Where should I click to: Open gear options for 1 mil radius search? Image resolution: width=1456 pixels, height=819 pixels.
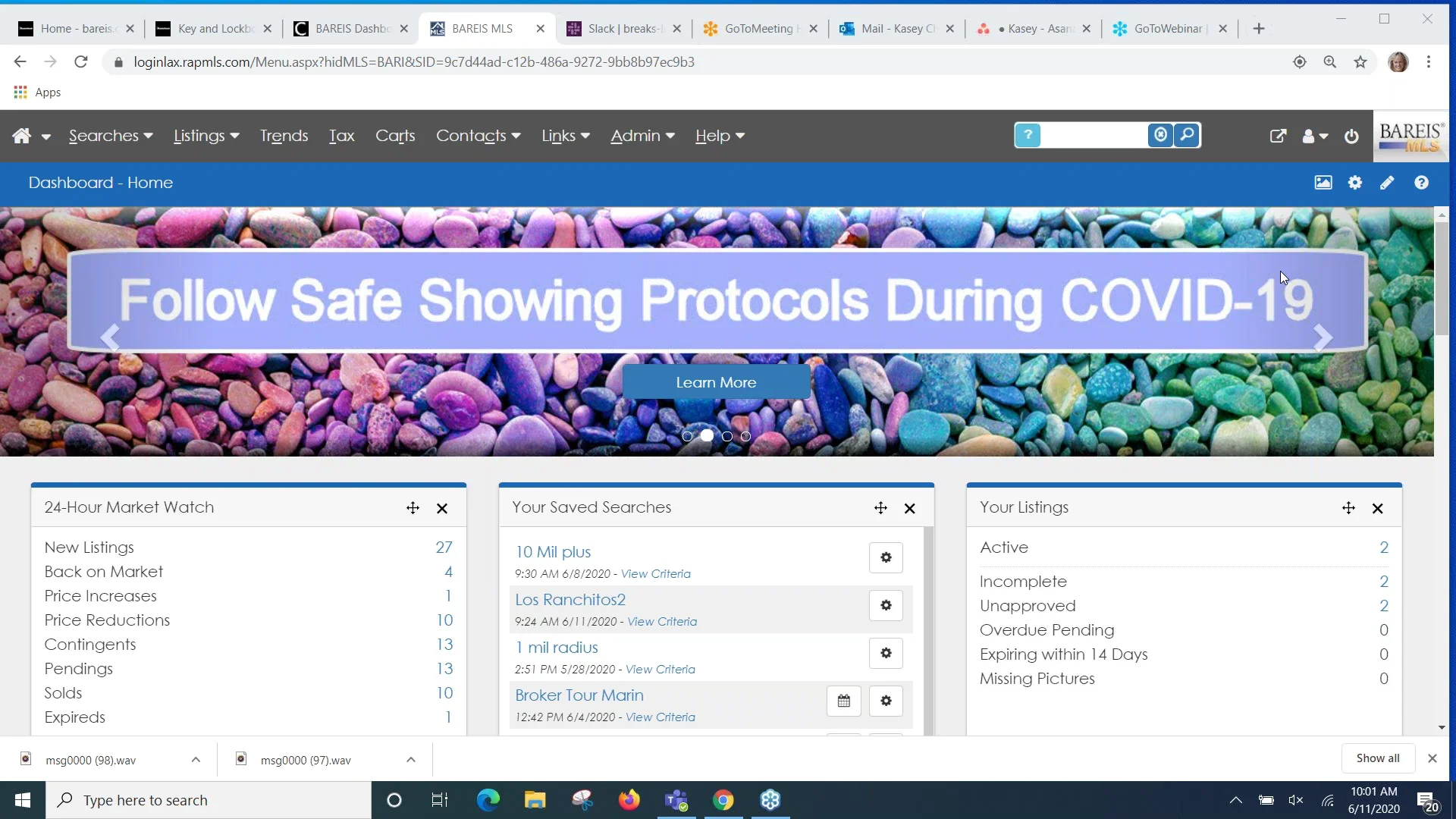click(886, 653)
